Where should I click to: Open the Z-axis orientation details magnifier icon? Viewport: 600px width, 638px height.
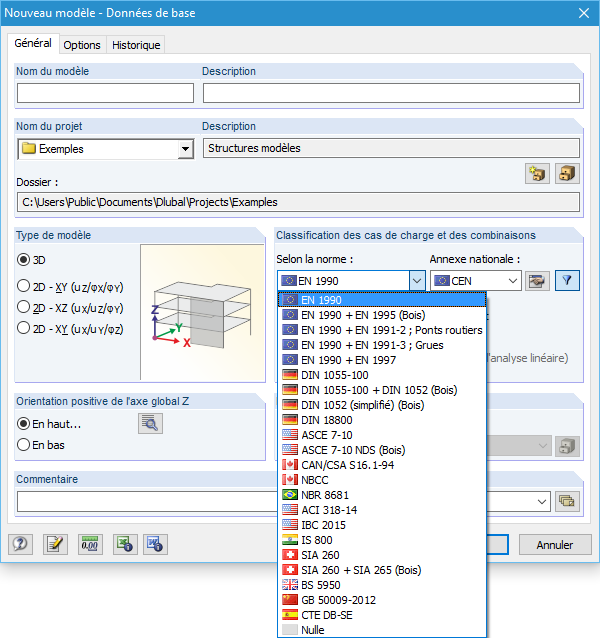pyautogui.click(x=150, y=424)
